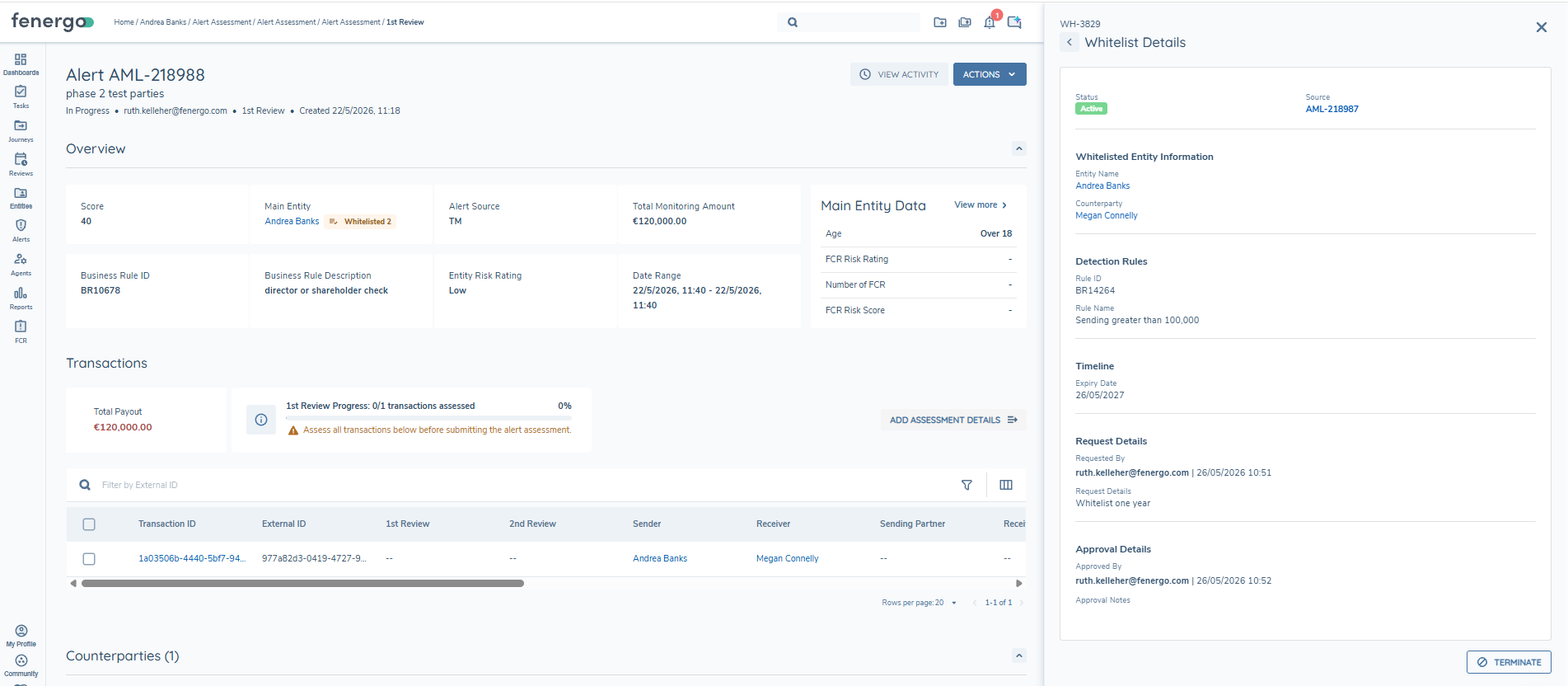The height and width of the screenshot is (686, 1568).
Task: Open Agents in the sidebar
Action: [x=21, y=265]
